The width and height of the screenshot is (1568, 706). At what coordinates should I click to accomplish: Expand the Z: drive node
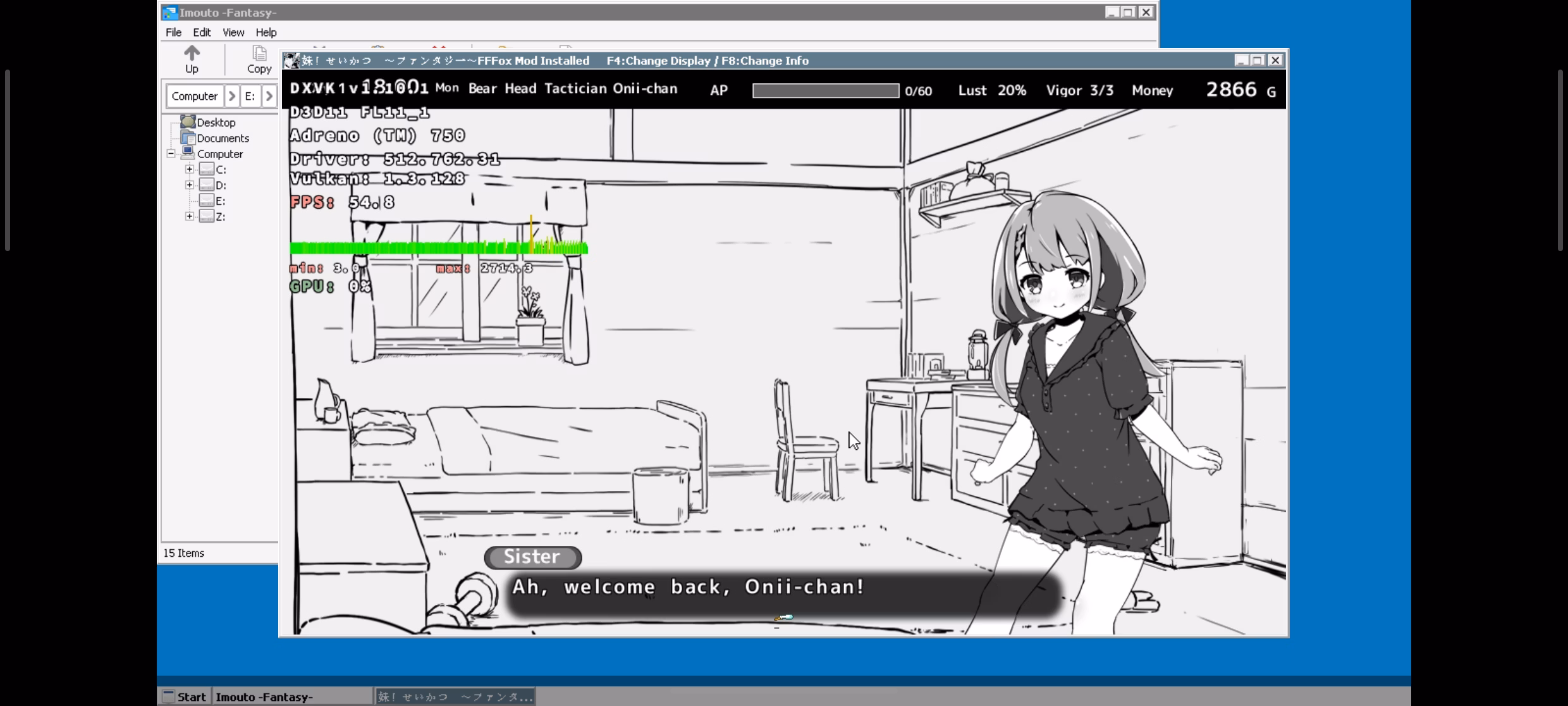click(189, 216)
